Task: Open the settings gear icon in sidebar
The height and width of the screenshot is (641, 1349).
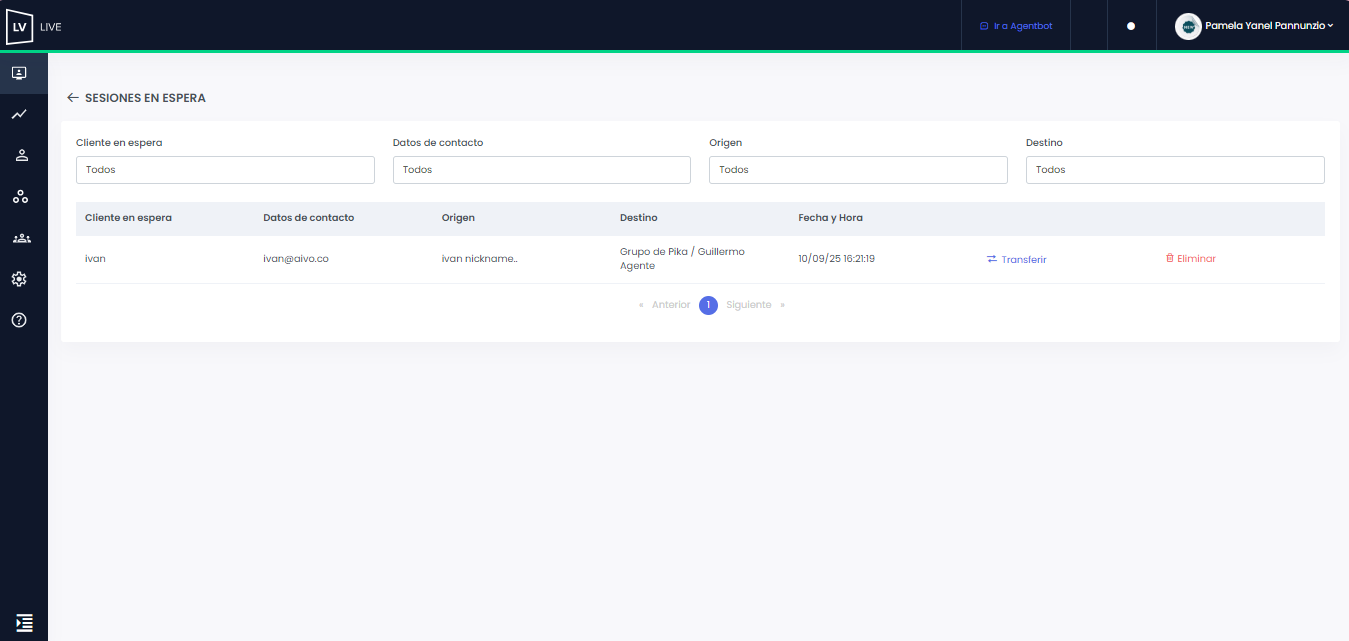Action: 19,279
